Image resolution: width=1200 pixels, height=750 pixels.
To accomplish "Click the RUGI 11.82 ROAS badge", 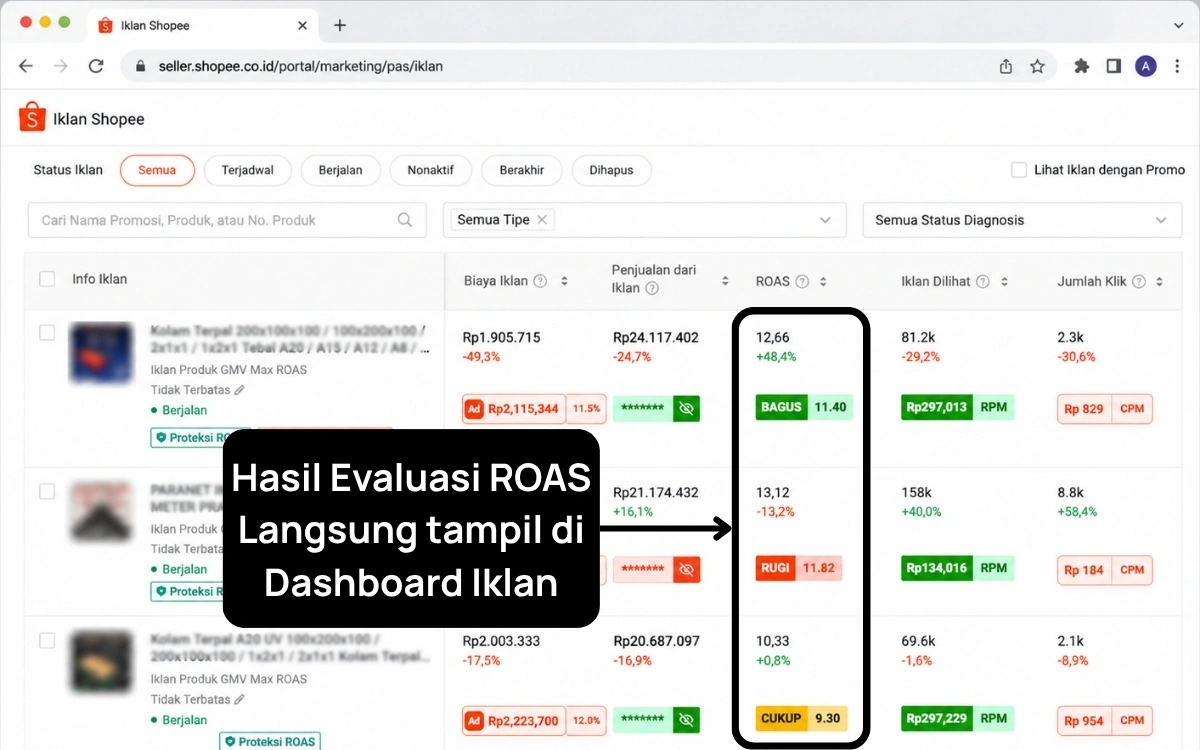I will tap(798, 568).
